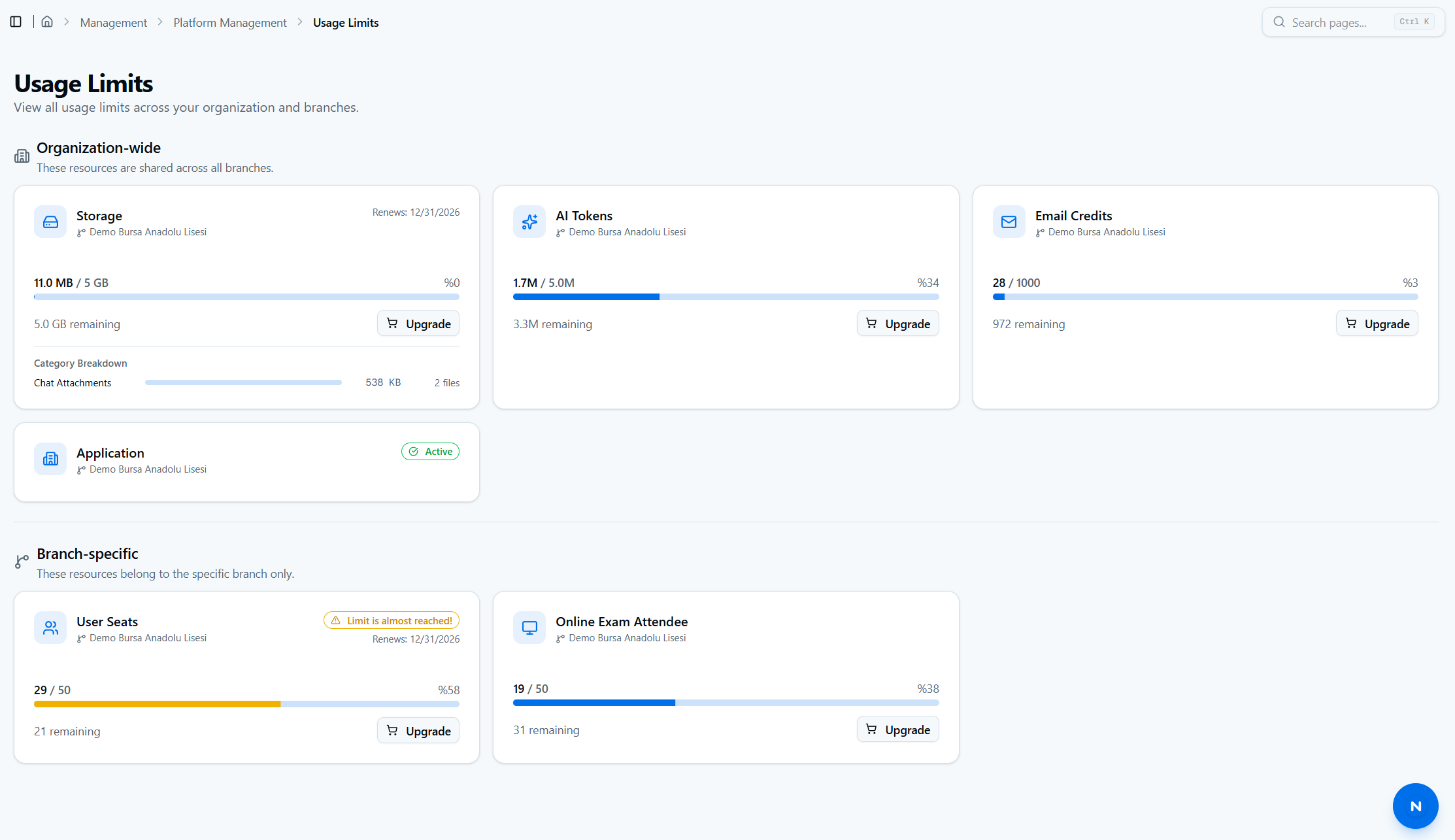Click the Organization-wide building icon
This screenshot has height=840, width=1455.
(x=22, y=156)
